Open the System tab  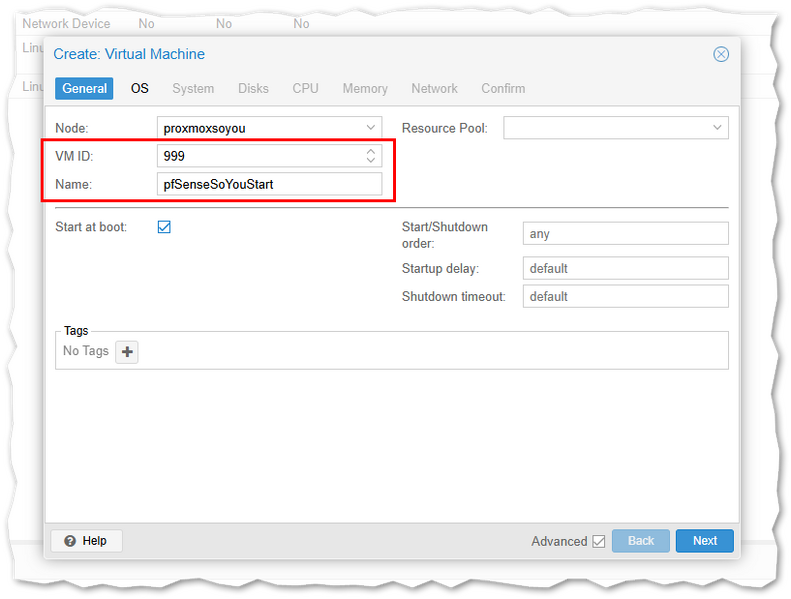click(x=193, y=88)
